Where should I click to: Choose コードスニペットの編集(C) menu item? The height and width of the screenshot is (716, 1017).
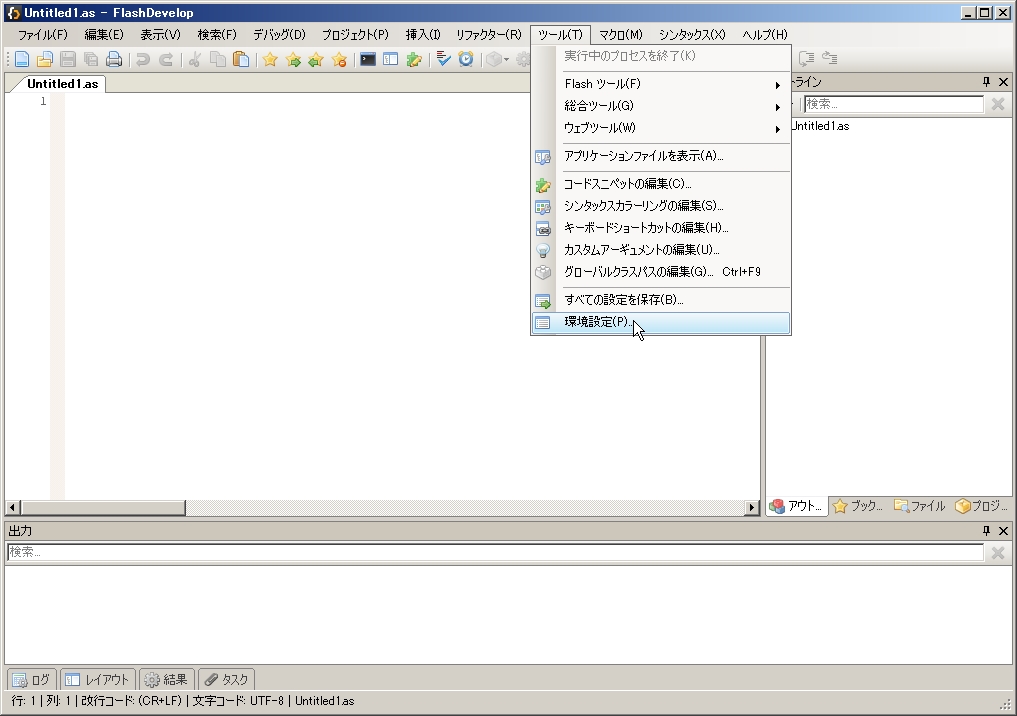661,184
